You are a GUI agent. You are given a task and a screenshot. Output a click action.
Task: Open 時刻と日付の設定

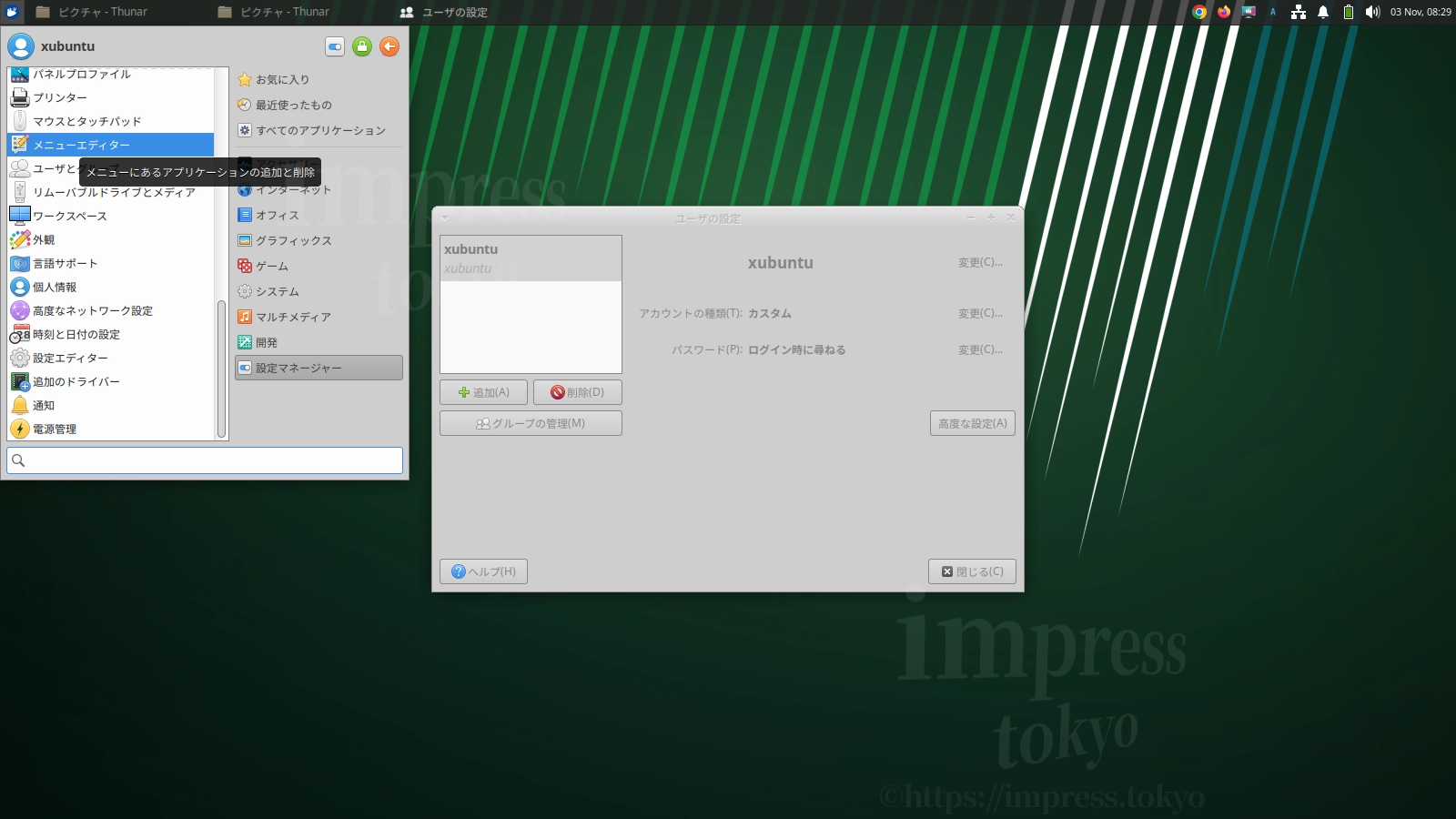111,334
